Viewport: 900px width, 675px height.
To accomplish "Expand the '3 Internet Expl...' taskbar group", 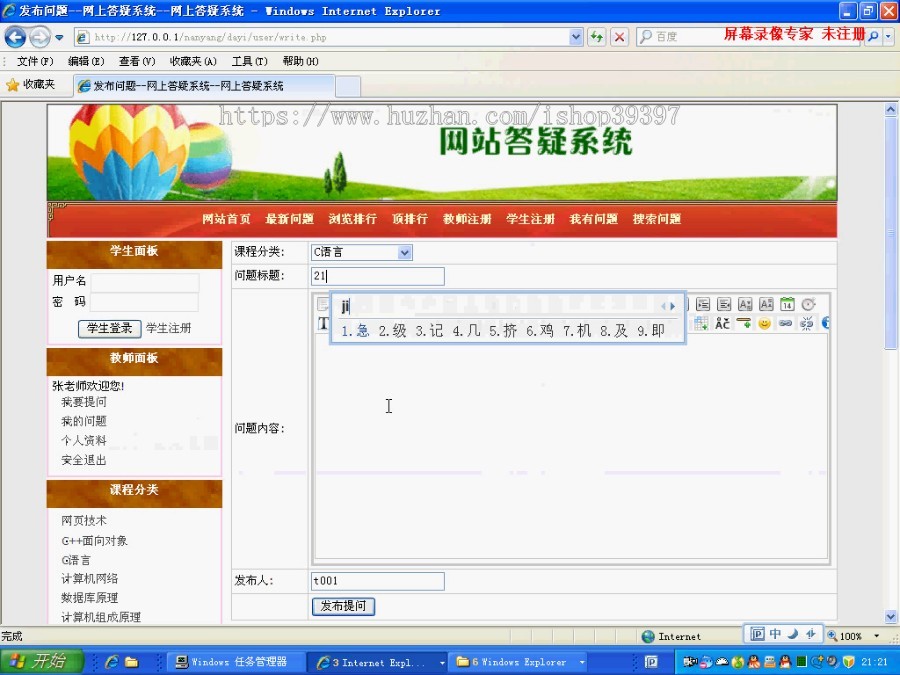I will coord(442,662).
